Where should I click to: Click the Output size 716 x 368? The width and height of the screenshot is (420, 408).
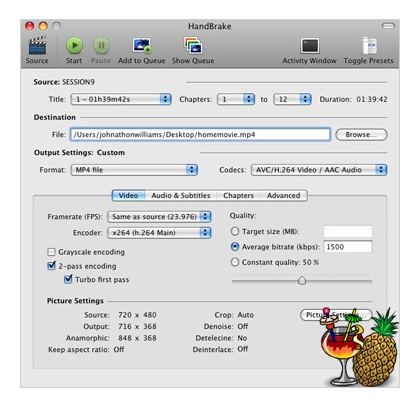coord(137,326)
